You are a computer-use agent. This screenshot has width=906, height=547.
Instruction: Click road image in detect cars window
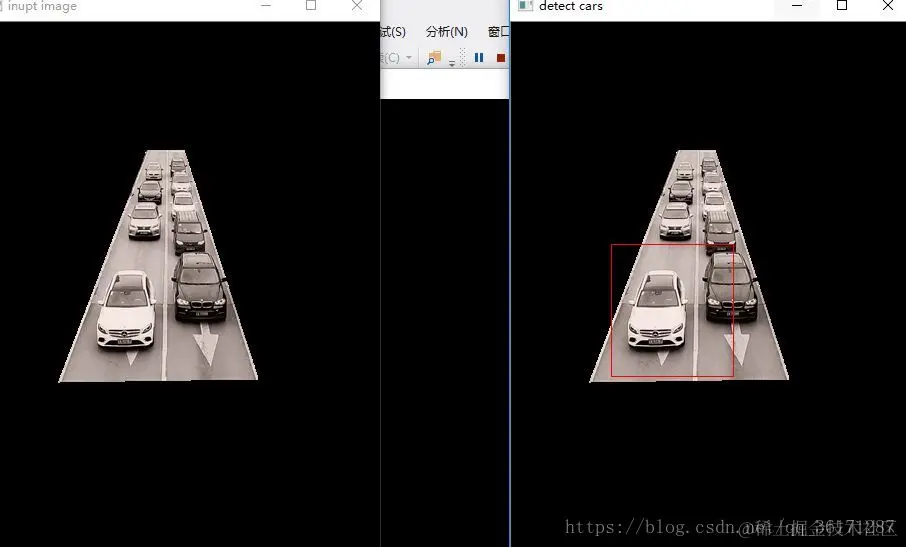coord(689,266)
